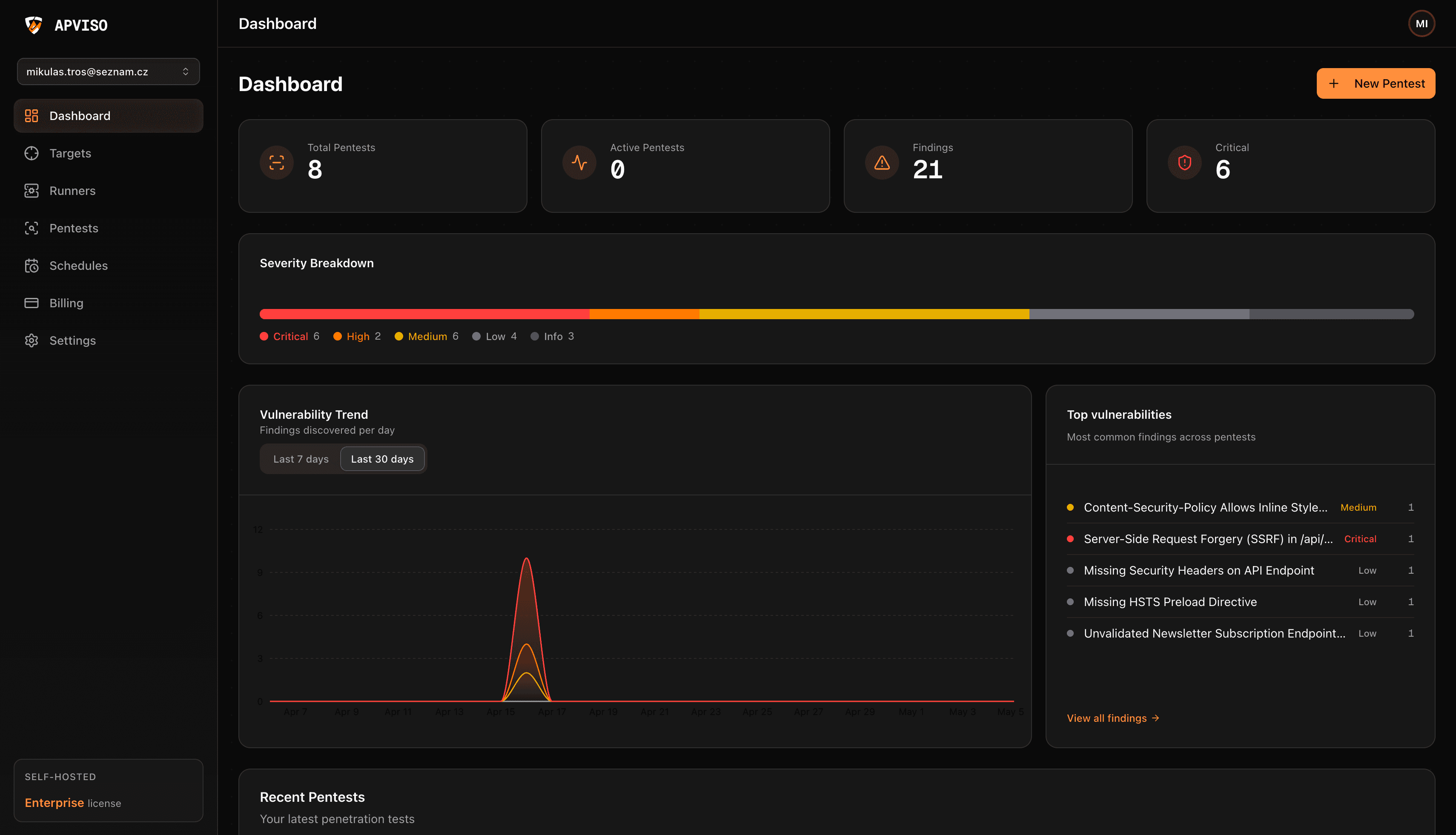
Task: Click the Severity Breakdown heading
Action: tap(317, 263)
